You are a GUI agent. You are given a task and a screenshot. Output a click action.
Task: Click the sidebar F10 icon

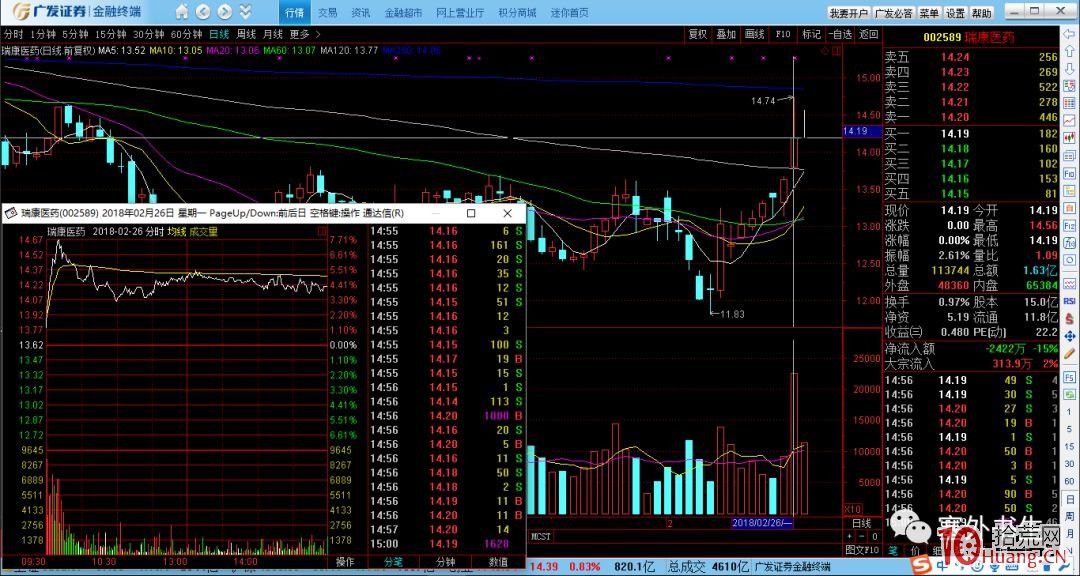coord(1070,174)
